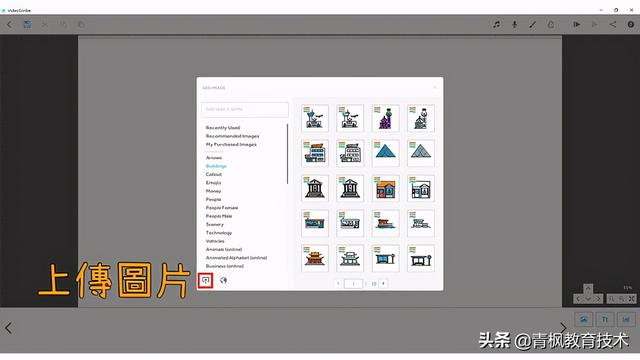
Task: Select the Callout category
Action: click(214, 174)
